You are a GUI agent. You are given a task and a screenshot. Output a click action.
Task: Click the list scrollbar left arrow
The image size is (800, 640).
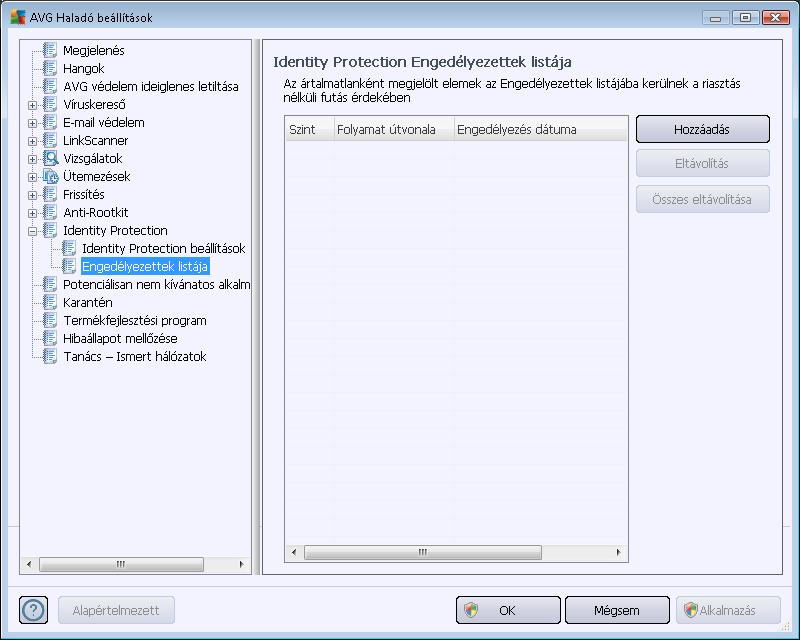click(x=294, y=552)
